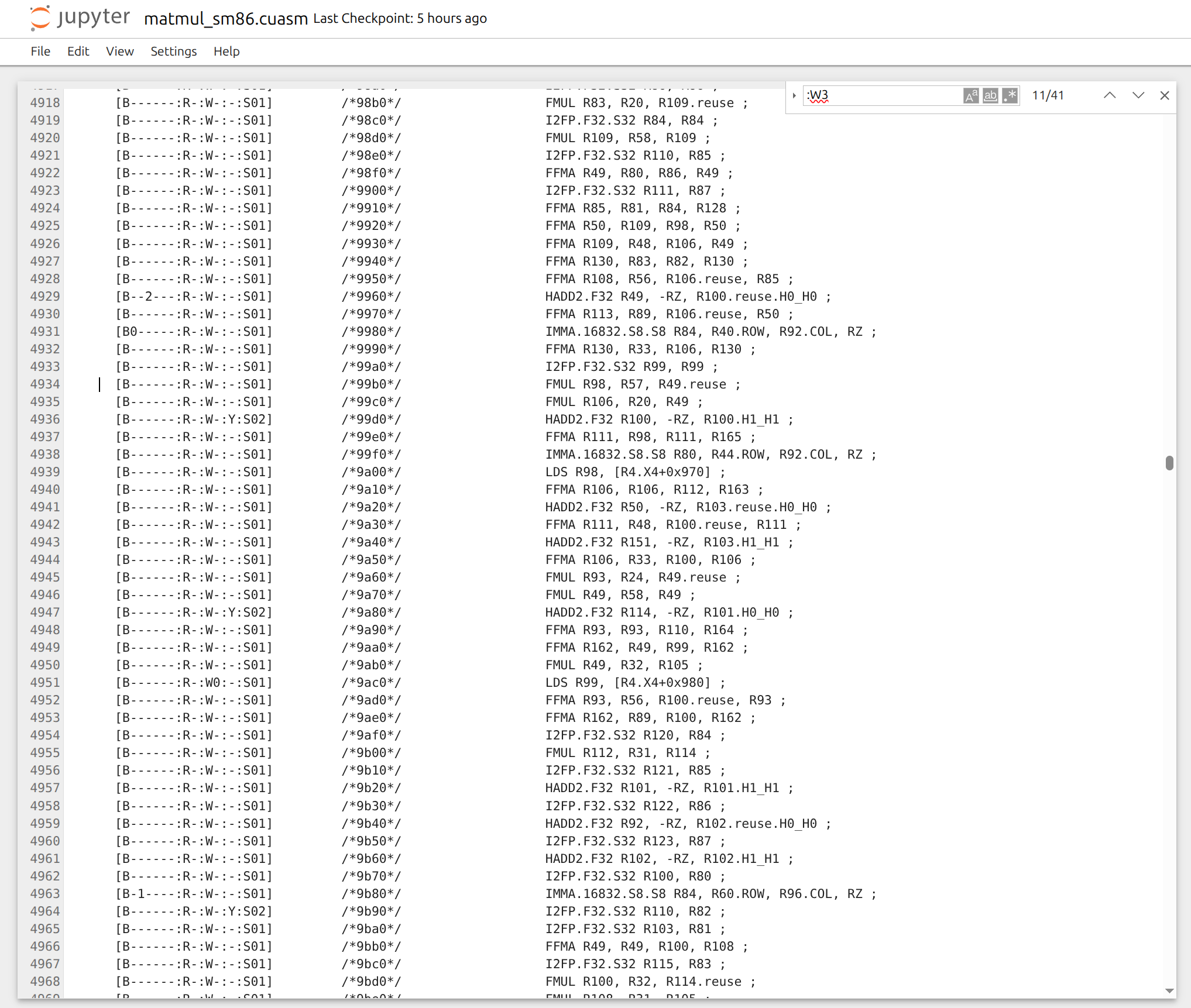This screenshot has width=1191, height=1008.
Task: Open the Edit menu
Action: point(78,51)
